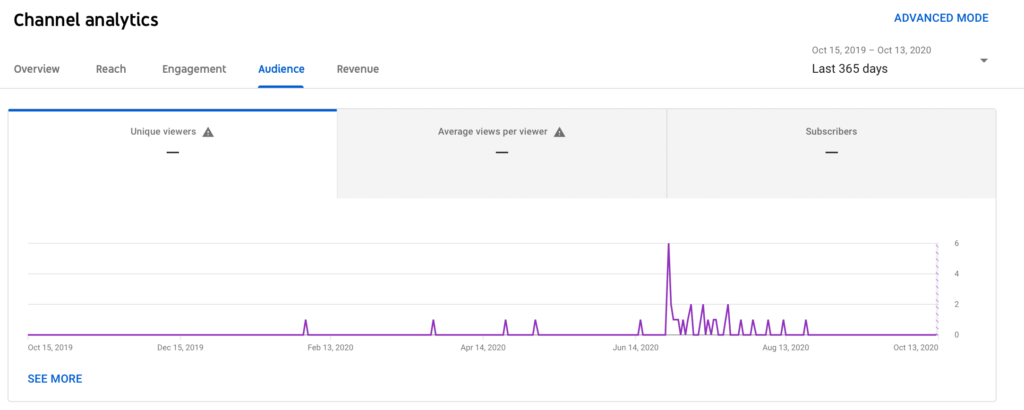Switch to the Revenue tab
The width and height of the screenshot is (1024, 410).
pyautogui.click(x=357, y=69)
